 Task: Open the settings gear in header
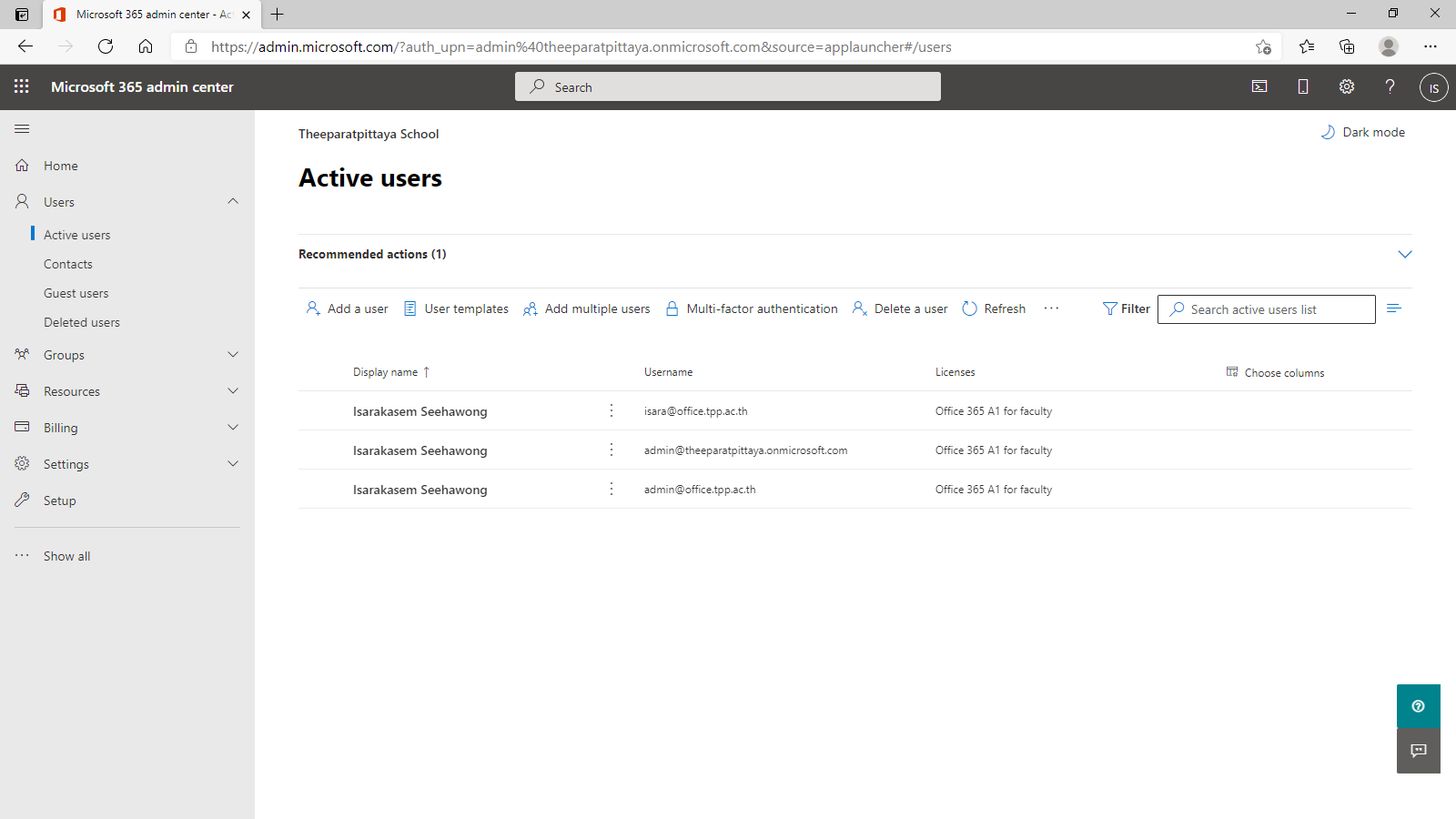[x=1347, y=86]
